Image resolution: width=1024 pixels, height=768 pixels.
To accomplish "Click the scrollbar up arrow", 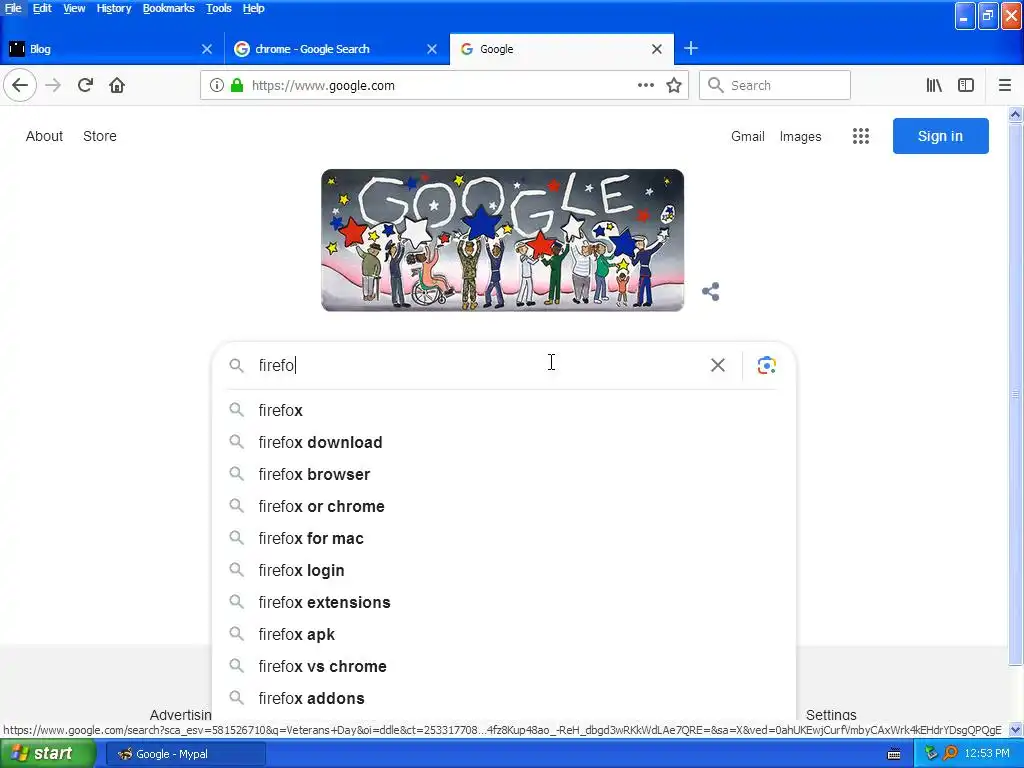I will tap(1016, 115).
